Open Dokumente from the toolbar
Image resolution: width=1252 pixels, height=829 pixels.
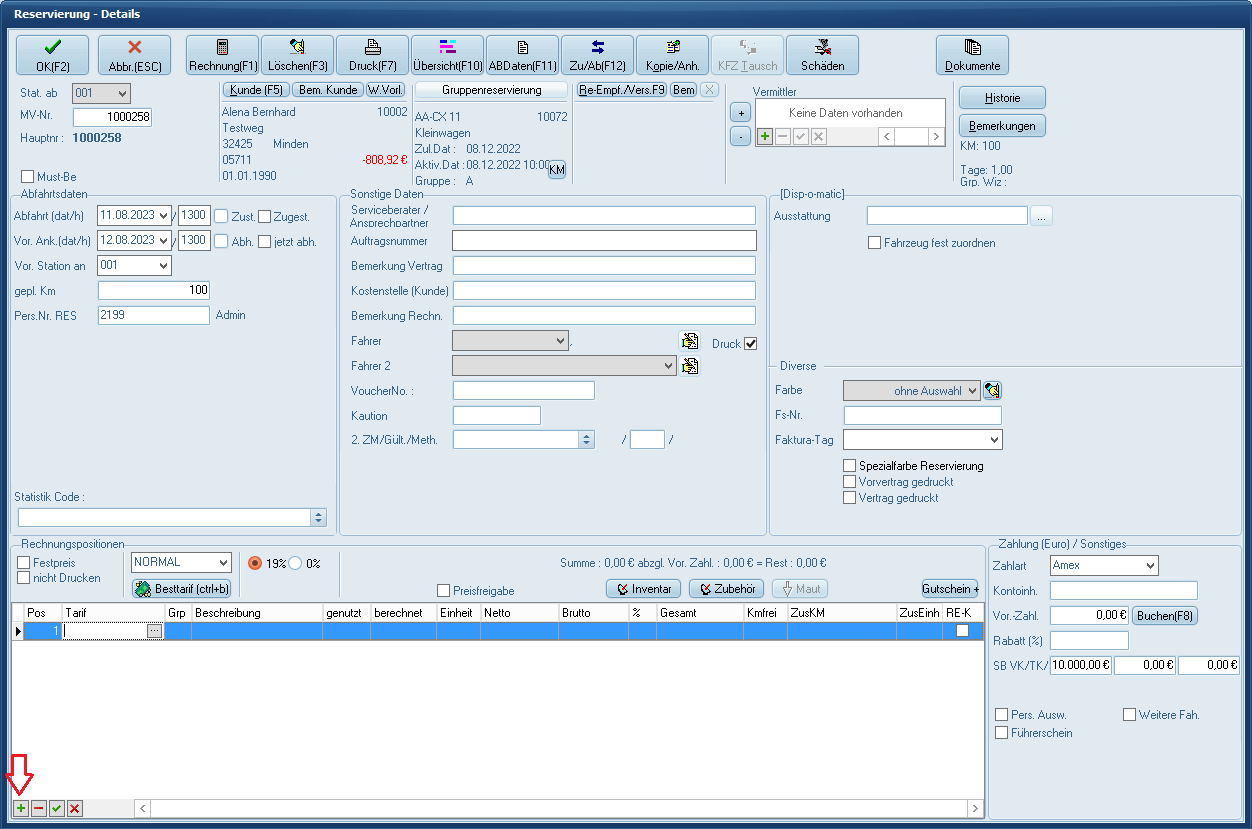pos(972,55)
